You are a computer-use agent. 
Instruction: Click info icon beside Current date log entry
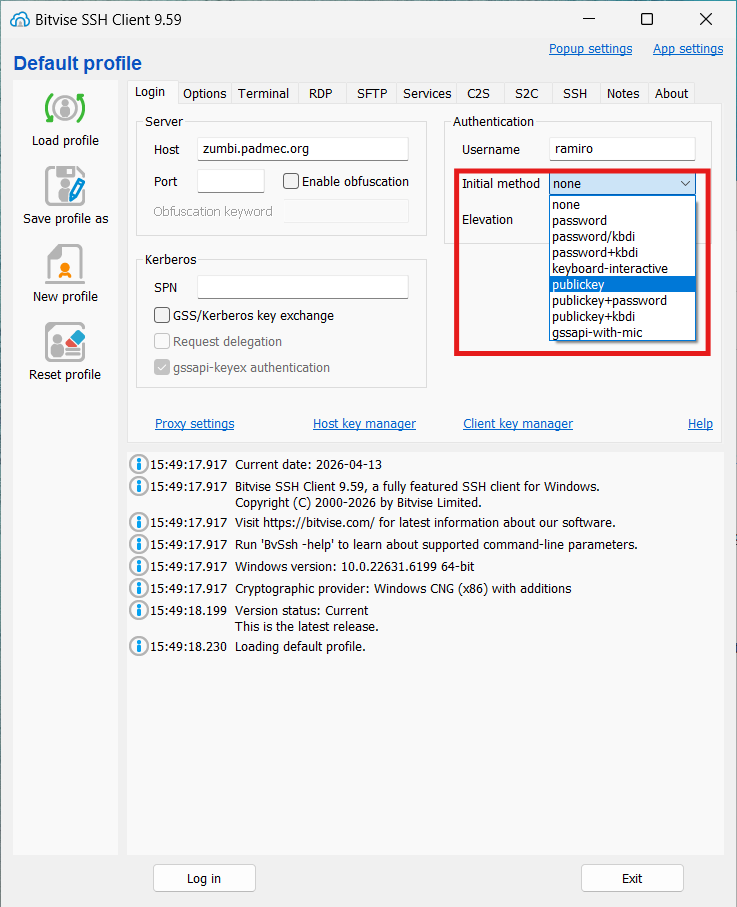(138, 464)
